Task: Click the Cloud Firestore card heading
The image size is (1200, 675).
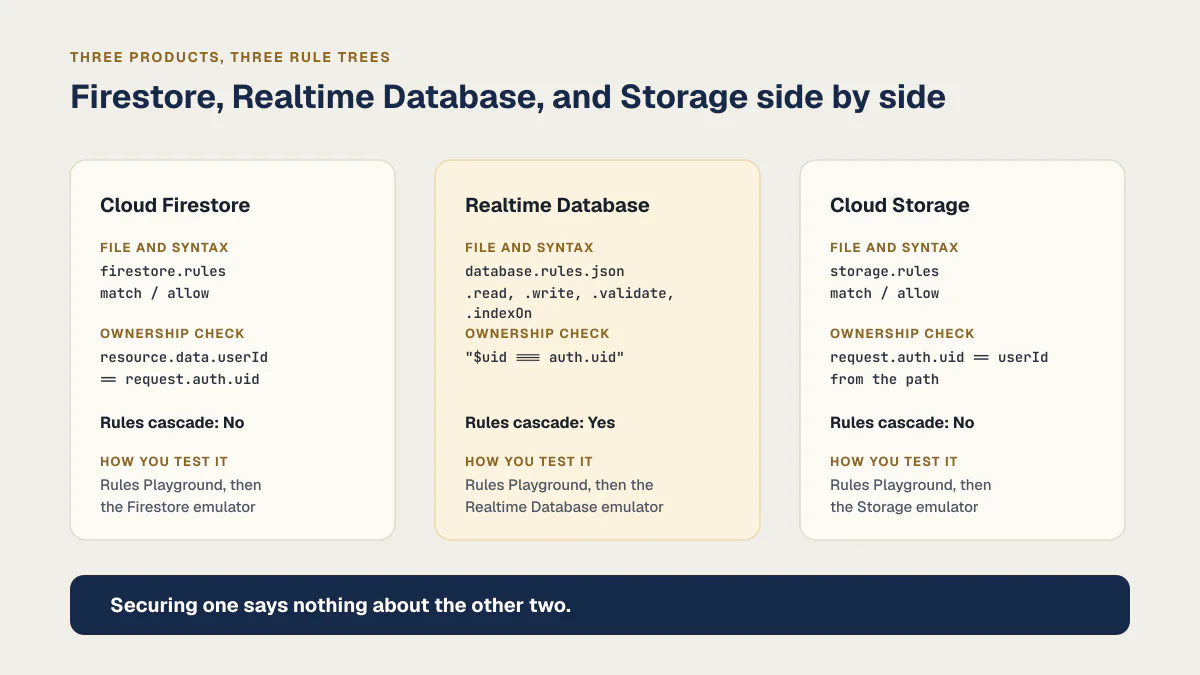Action: [x=175, y=205]
